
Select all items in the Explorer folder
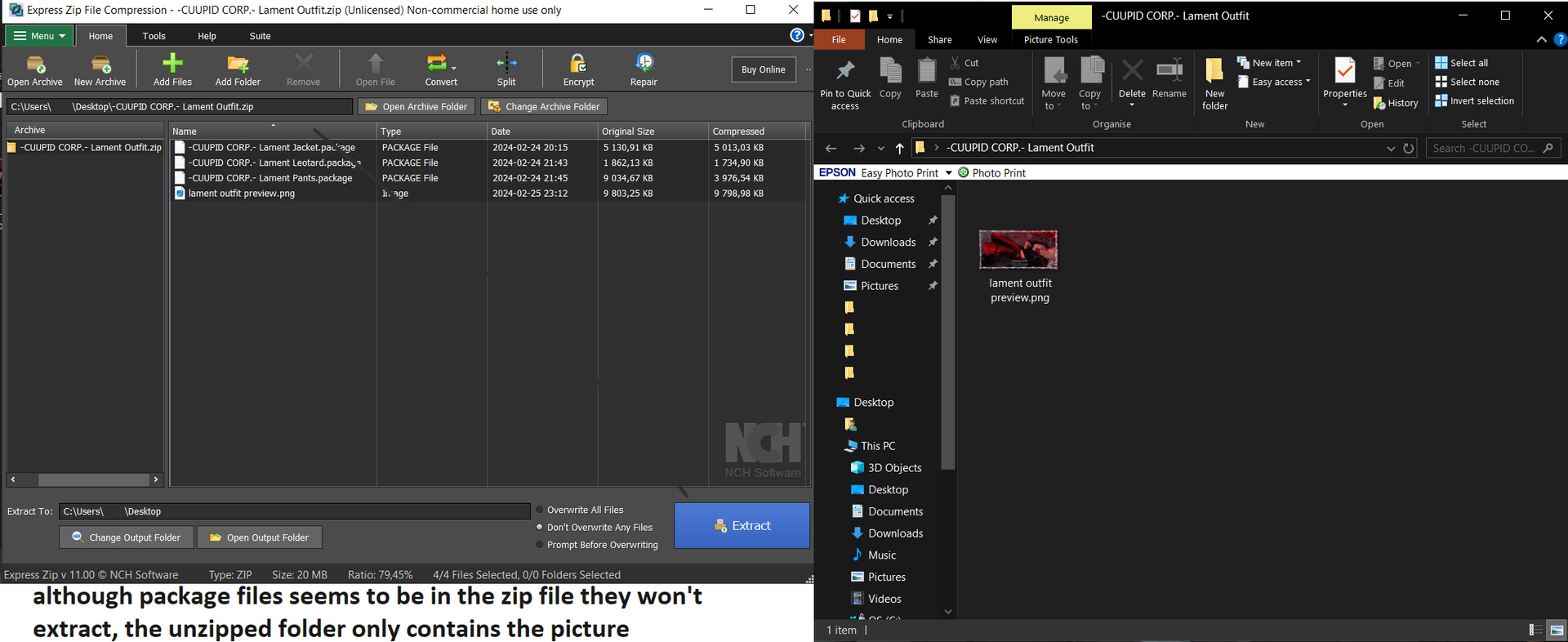[1462, 63]
